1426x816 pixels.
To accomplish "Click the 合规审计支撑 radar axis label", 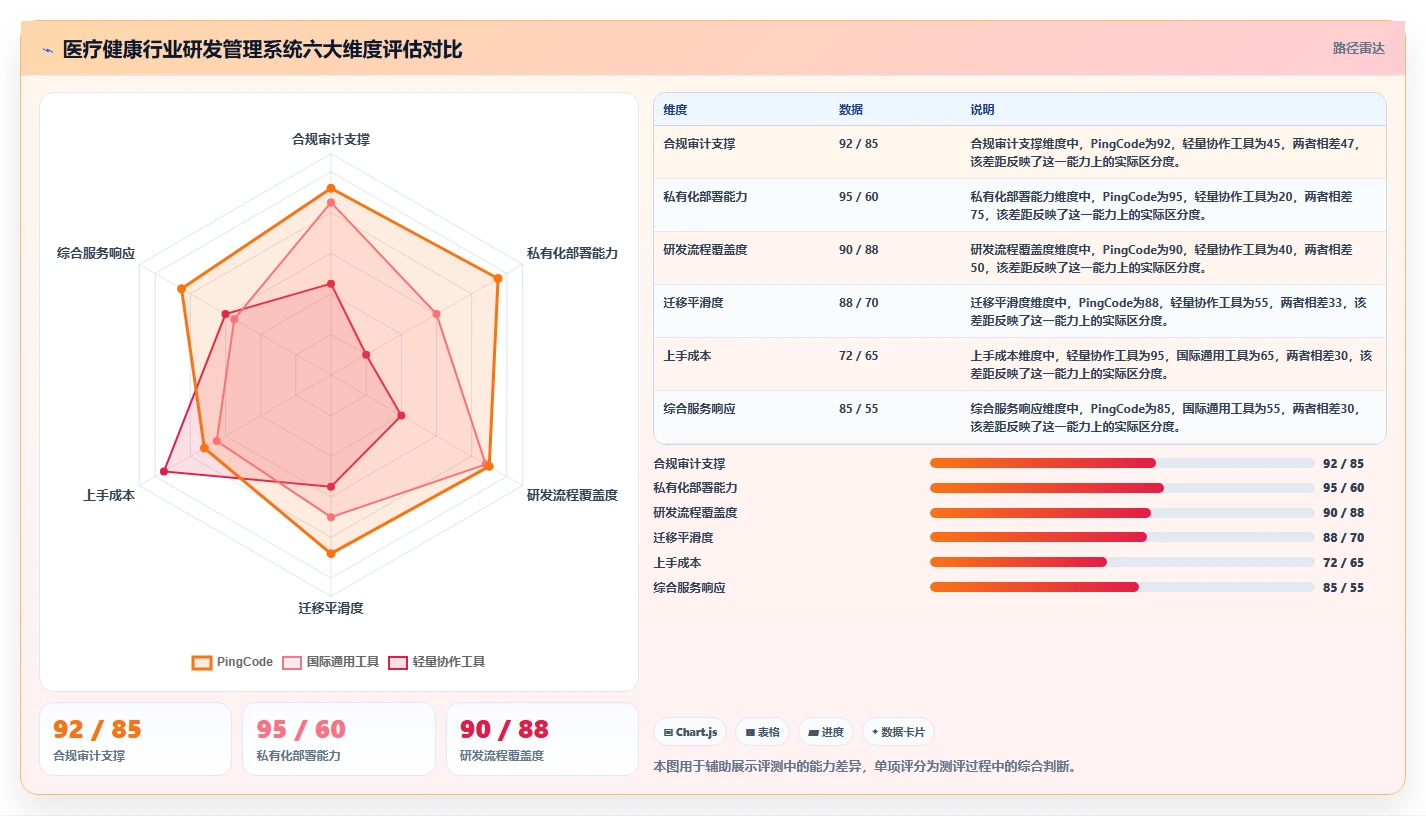I will (x=331, y=140).
